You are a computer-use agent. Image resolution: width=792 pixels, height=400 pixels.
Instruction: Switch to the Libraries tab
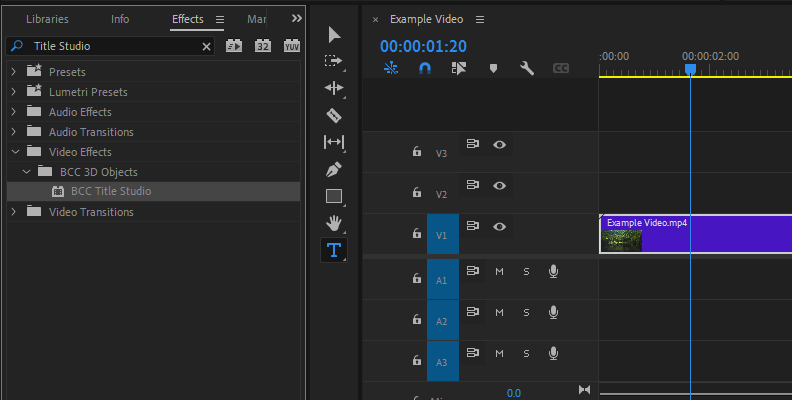click(x=47, y=19)
